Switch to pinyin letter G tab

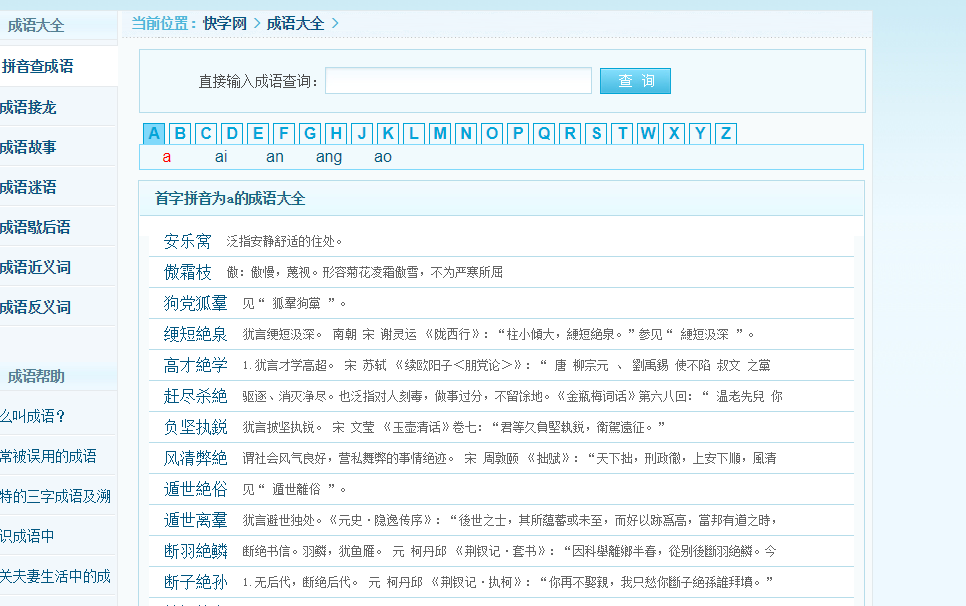(309, 132)
